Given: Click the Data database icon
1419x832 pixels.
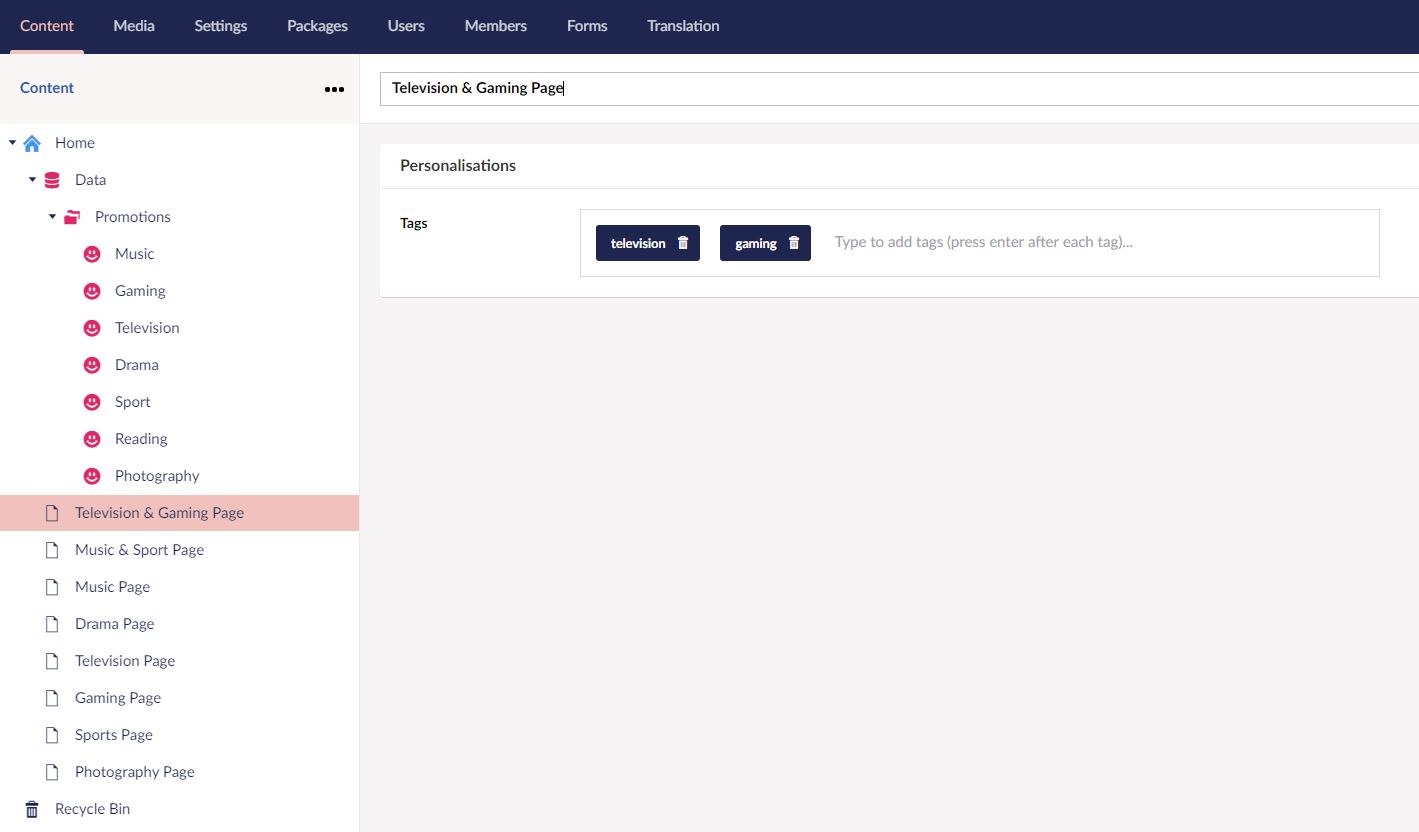Looking at the screenshot, I should click(52, 180).
